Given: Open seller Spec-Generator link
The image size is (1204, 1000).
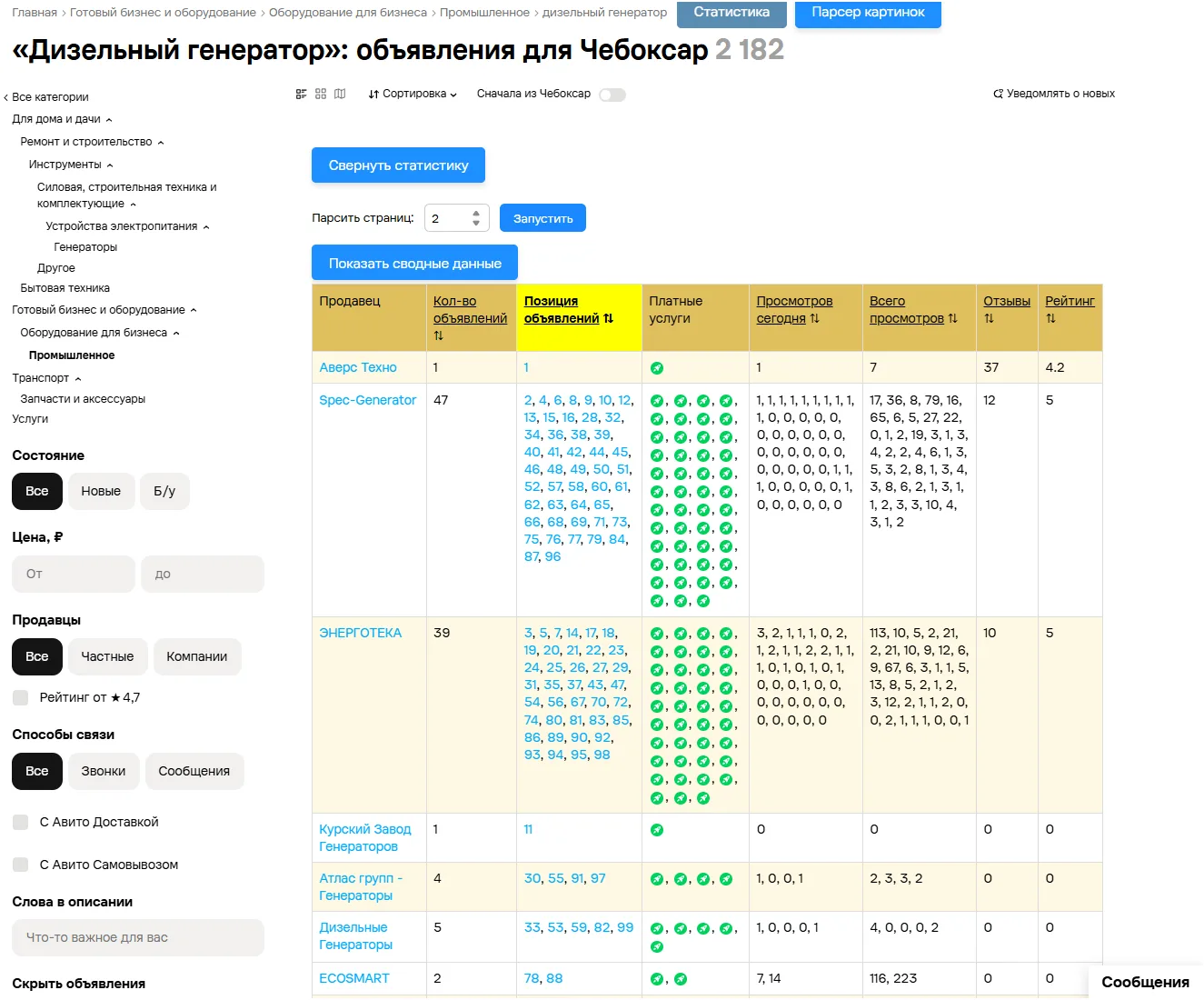Looking at the screenshot, I should coord(367,400).
